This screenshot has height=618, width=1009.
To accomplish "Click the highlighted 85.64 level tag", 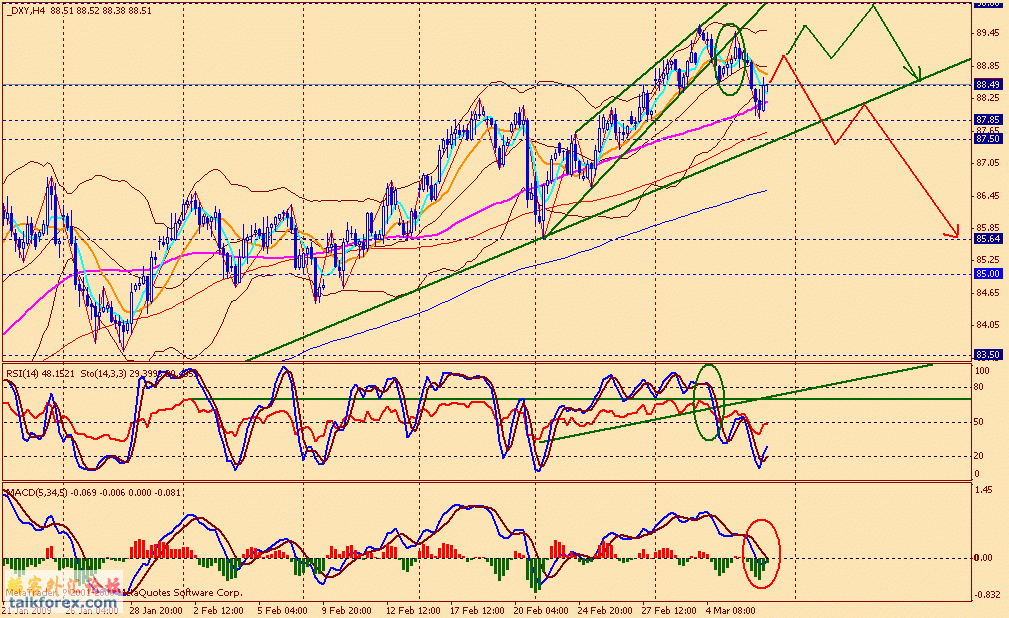I will coord(988,239).
